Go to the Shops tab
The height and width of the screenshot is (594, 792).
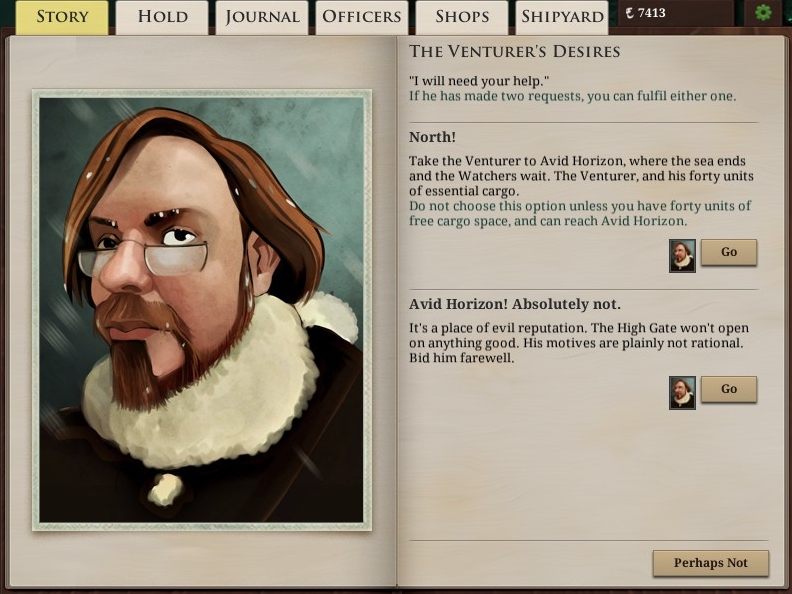coord(462,17)
